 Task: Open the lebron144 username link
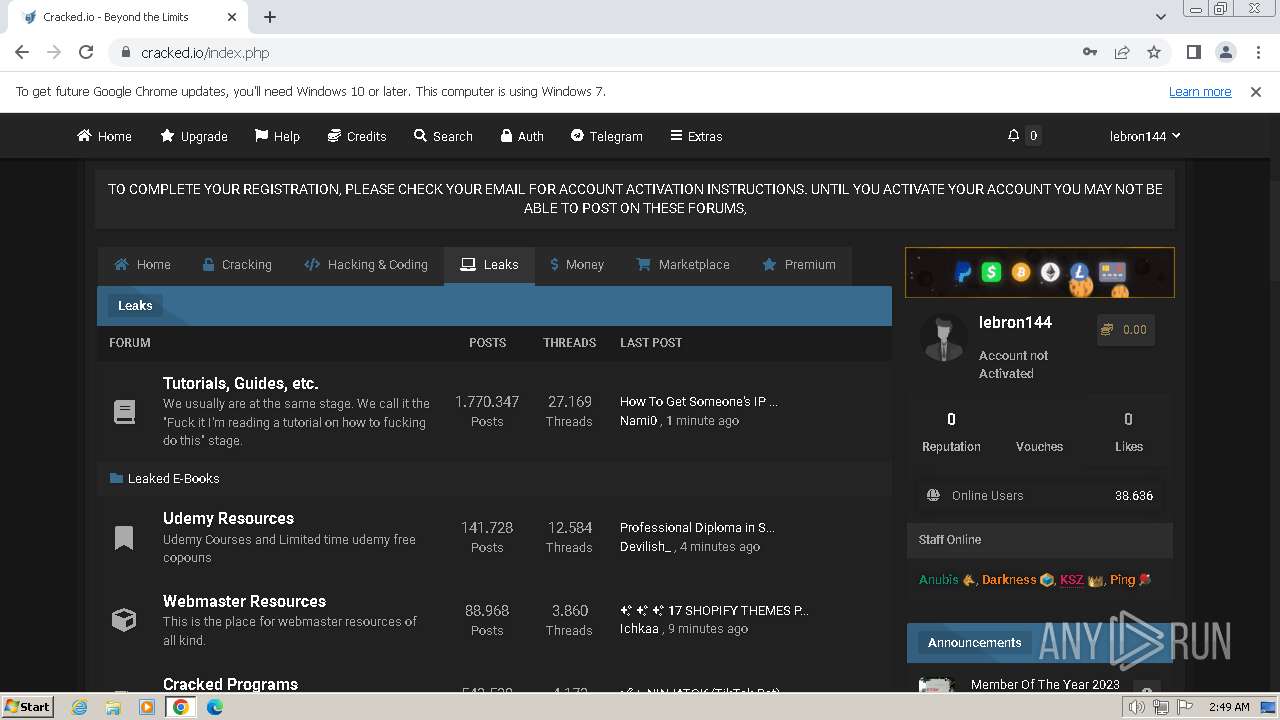(1015, 322)
